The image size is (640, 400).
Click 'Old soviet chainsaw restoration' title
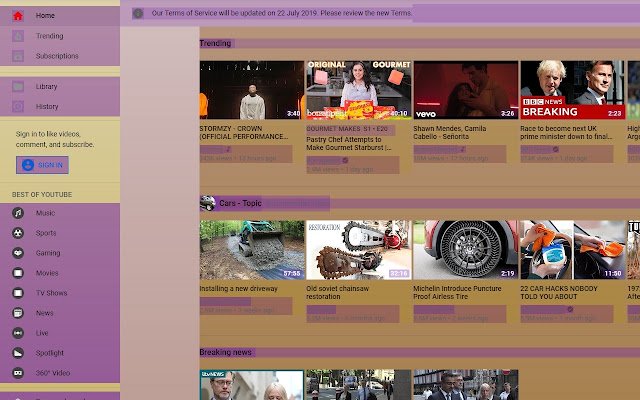coord(338,293)
